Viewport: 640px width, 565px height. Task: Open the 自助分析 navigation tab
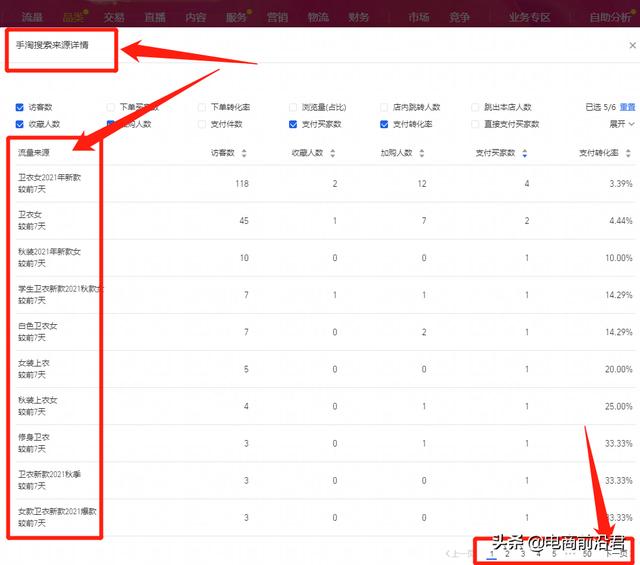point(610,17)
